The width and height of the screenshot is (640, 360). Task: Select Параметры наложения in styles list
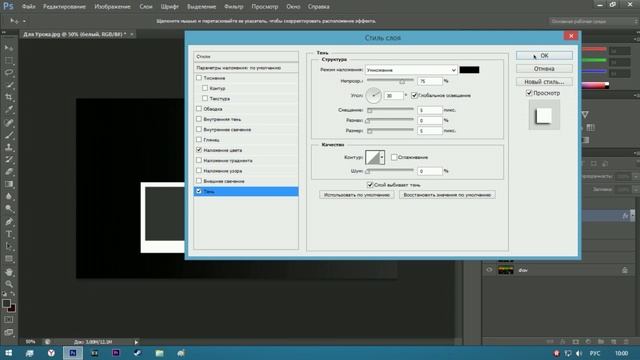(x=246, y=68)
